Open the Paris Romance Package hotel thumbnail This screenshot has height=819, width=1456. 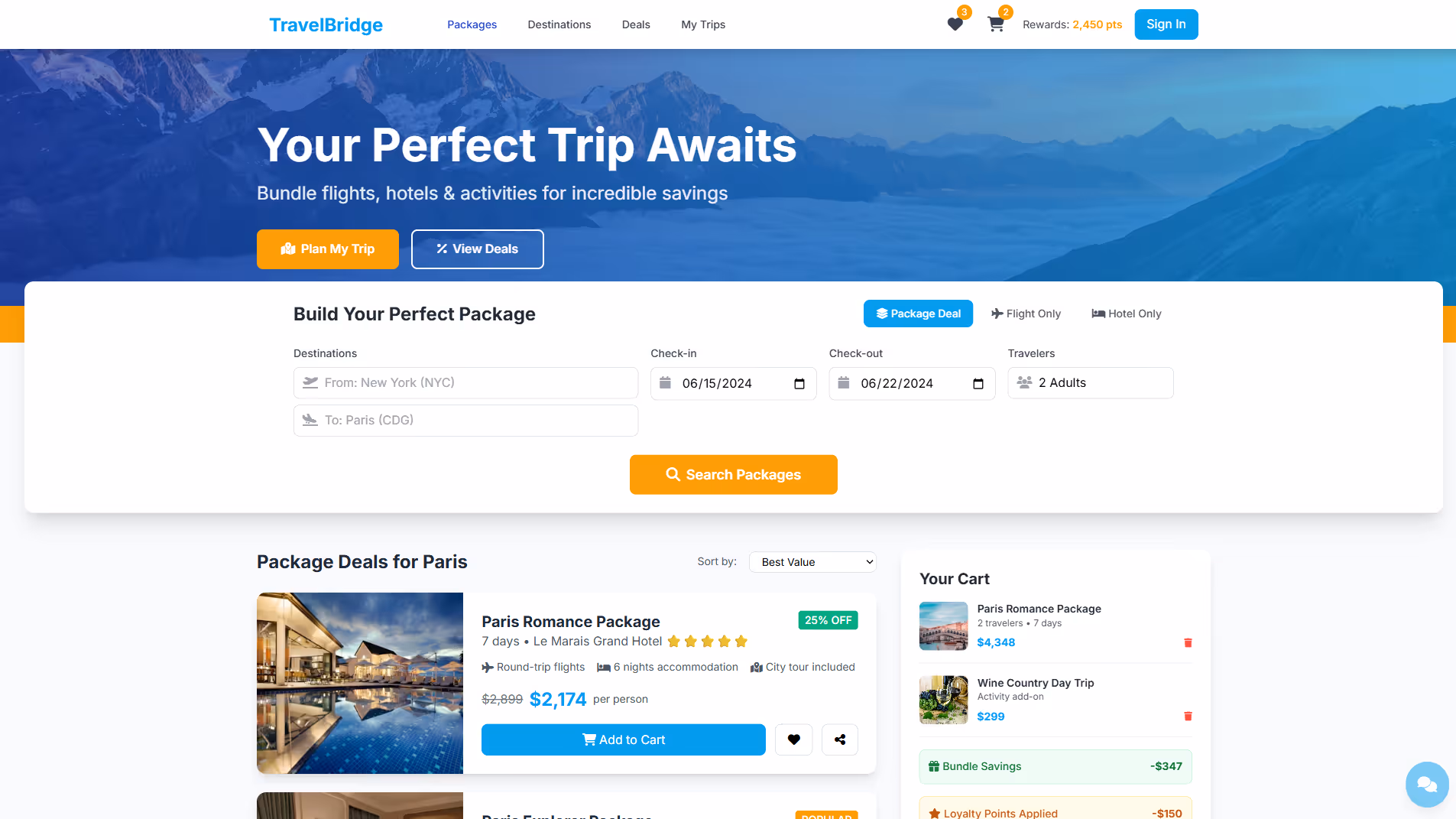(x=360, y=683)
